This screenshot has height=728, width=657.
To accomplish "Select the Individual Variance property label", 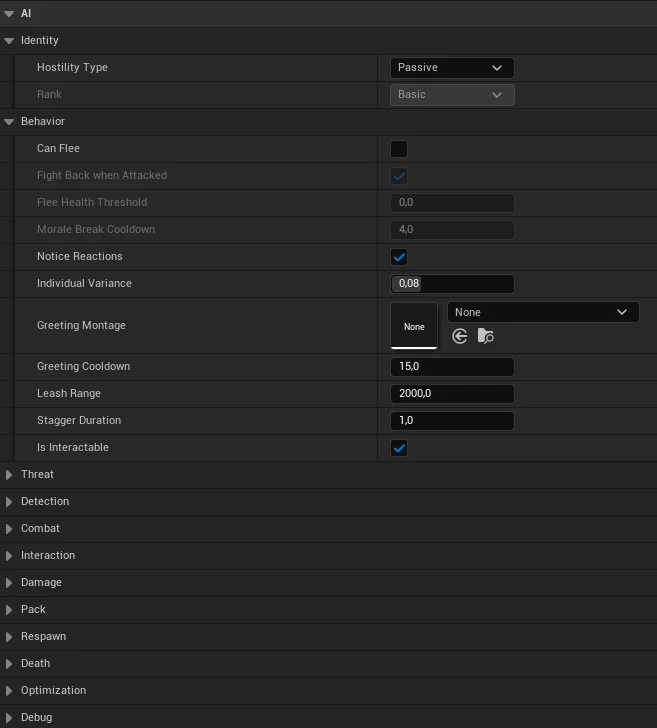I will [x=85, y=283].
